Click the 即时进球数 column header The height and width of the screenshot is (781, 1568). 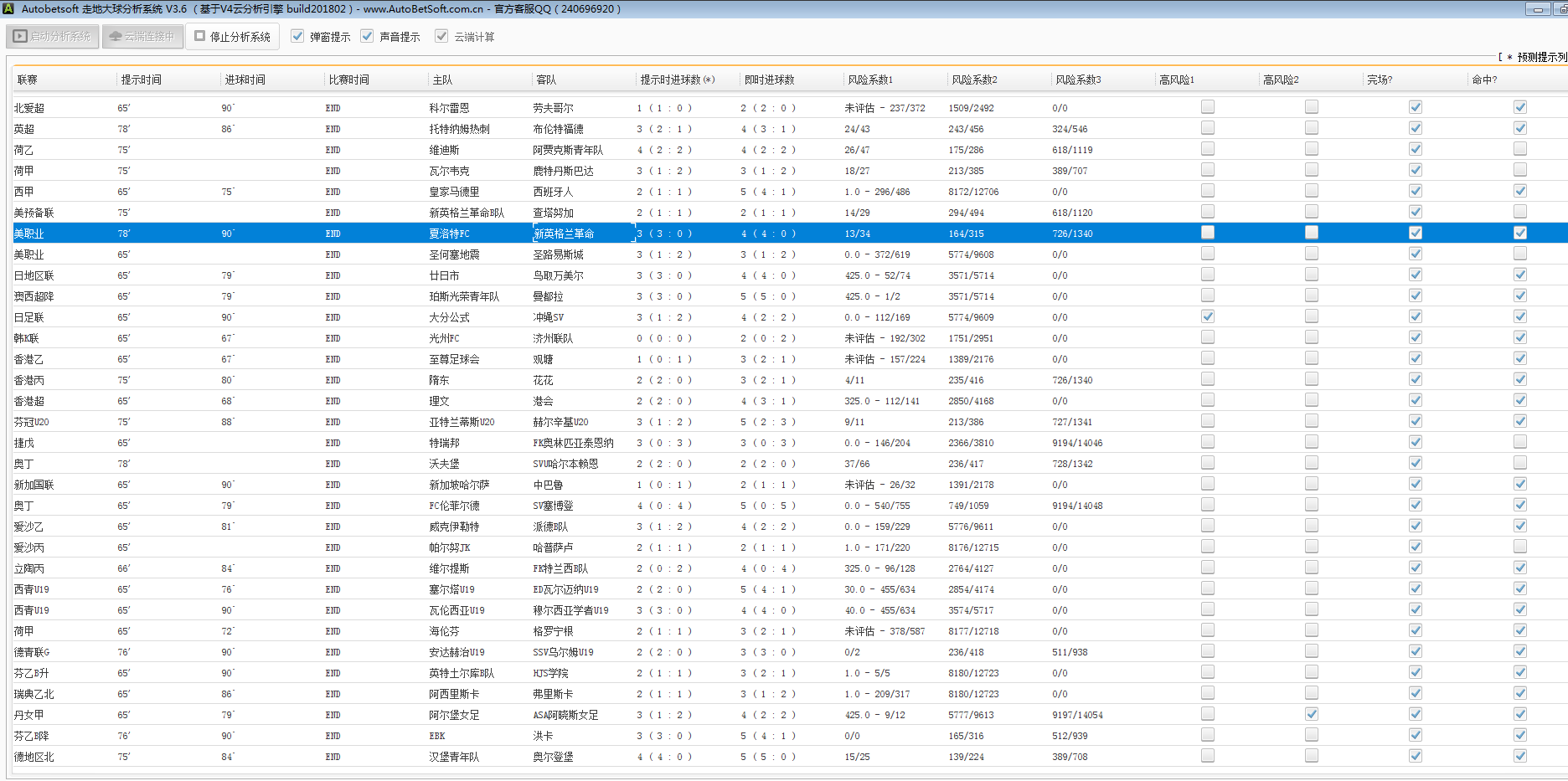point(769,80)
